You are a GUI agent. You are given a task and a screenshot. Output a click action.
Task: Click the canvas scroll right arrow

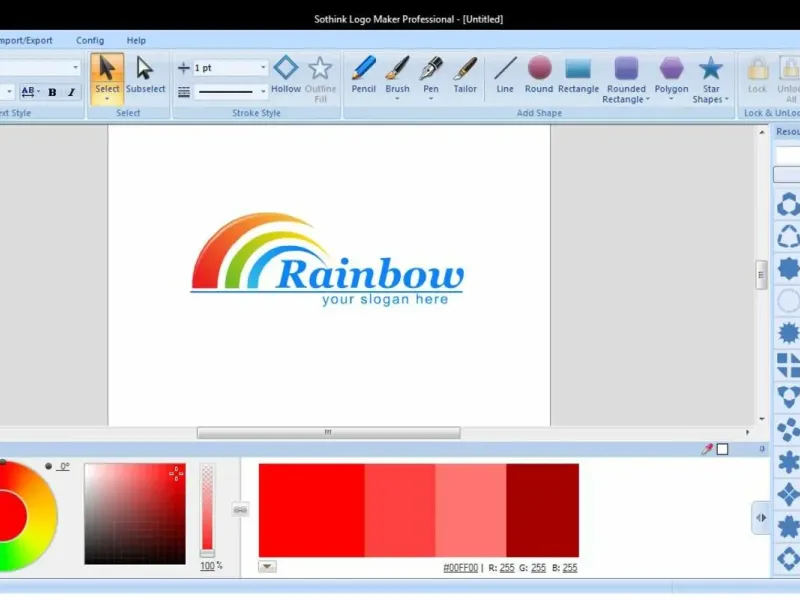pos(747,432)
